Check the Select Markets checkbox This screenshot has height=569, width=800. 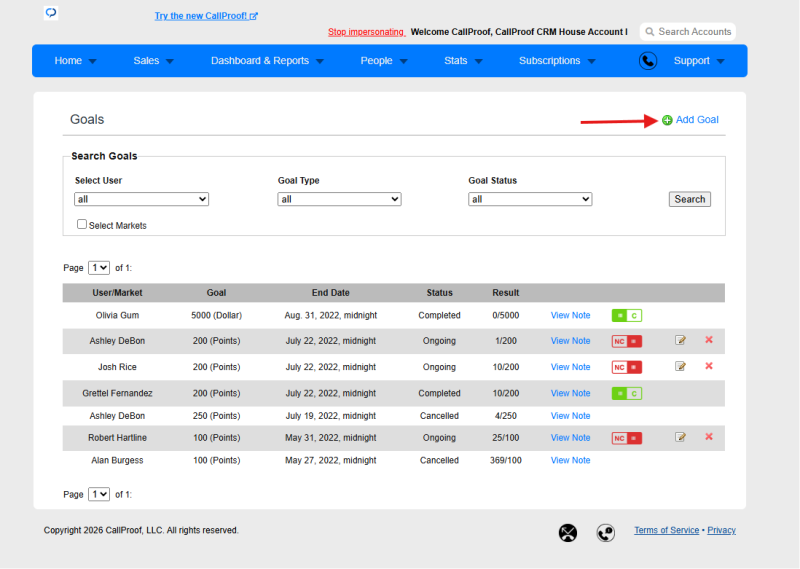82,224
